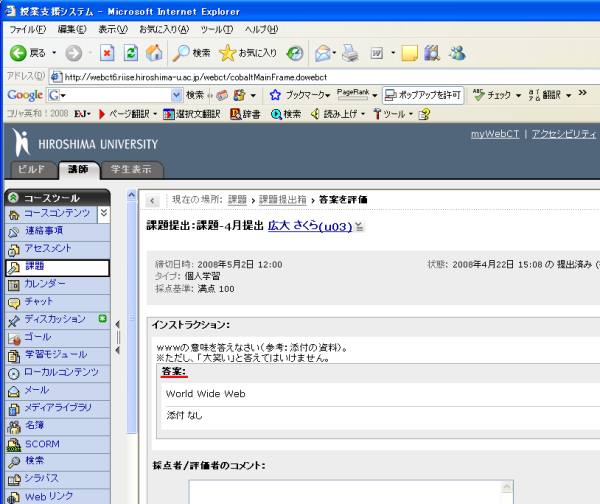Click the アクセシビリティ link
Screen dimensions: 600x504
click(564, 134)
